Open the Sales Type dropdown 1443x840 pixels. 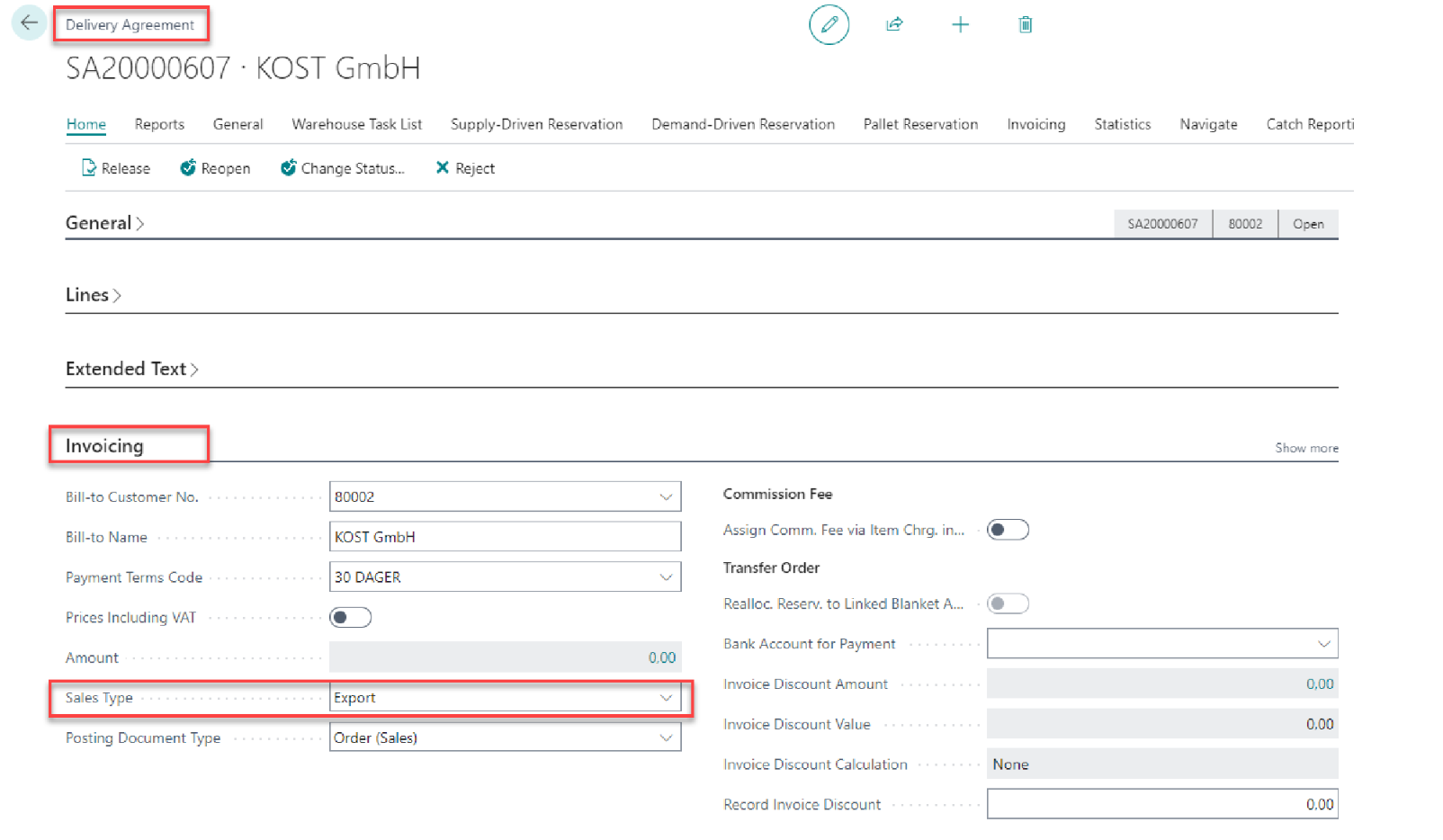[666, 698]
